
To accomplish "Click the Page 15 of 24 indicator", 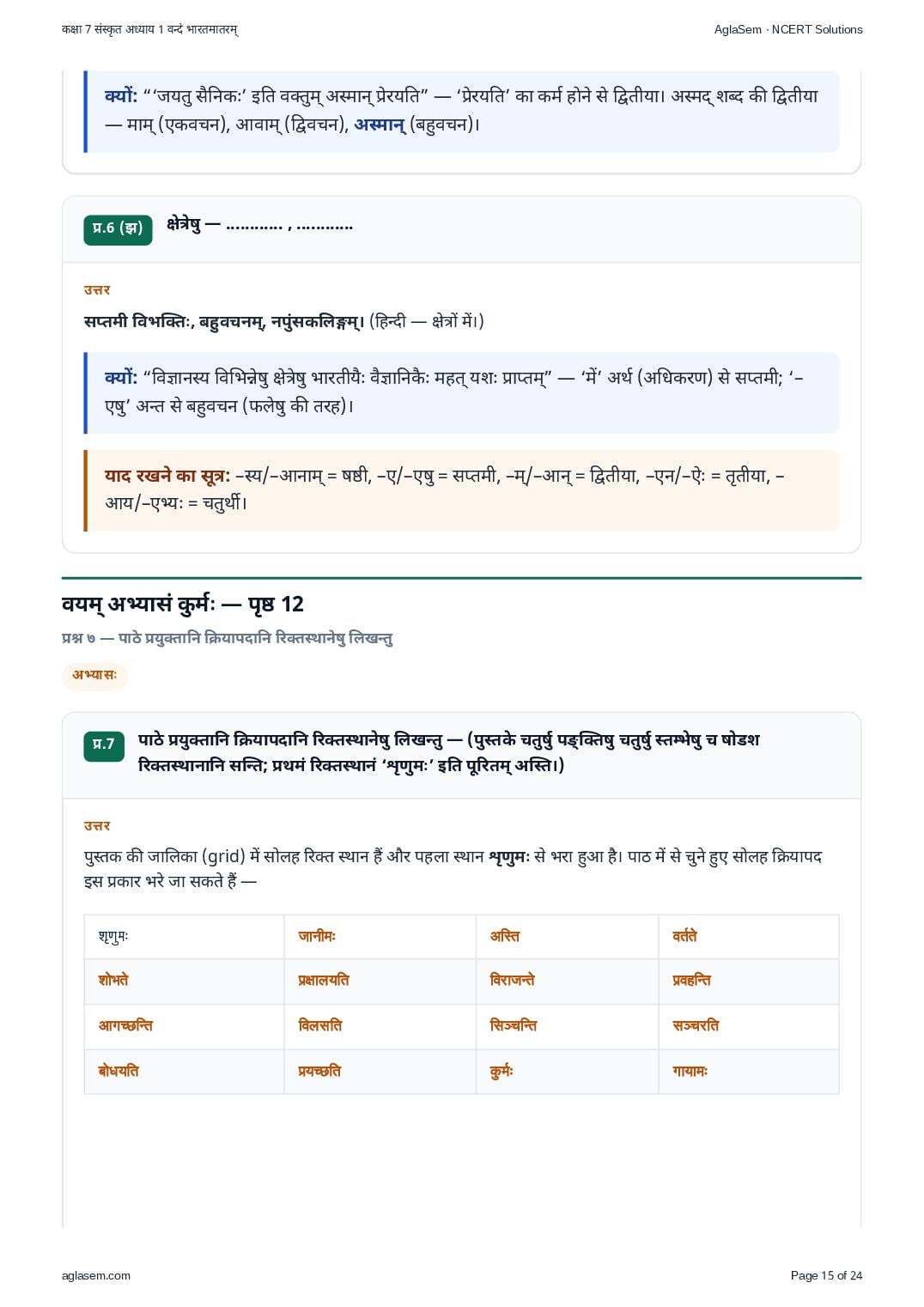I will click(x=826, y=1275).
